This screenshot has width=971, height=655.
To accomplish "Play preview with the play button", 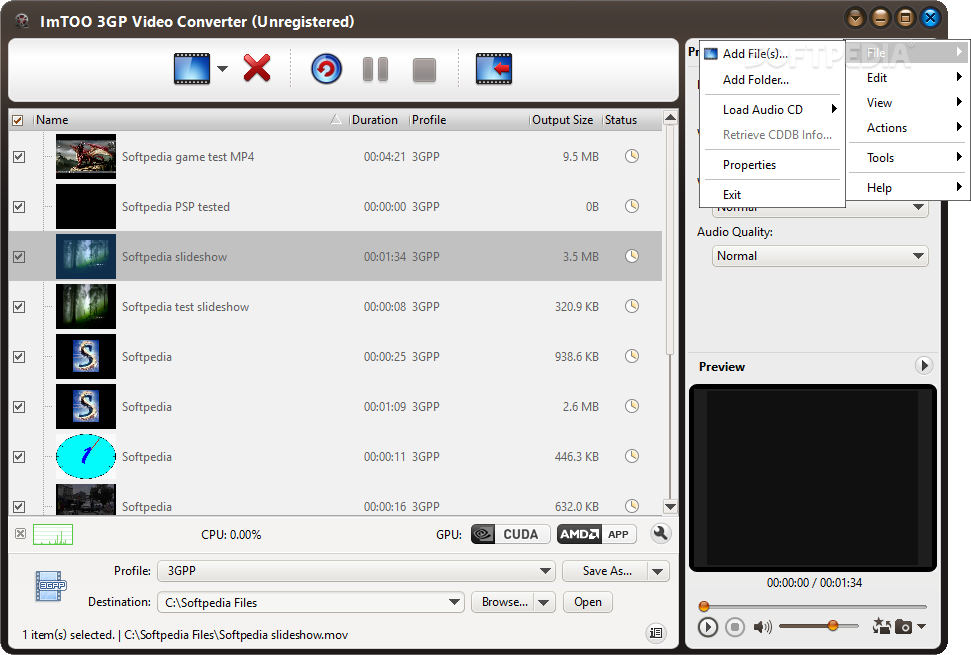I will 708,627.
